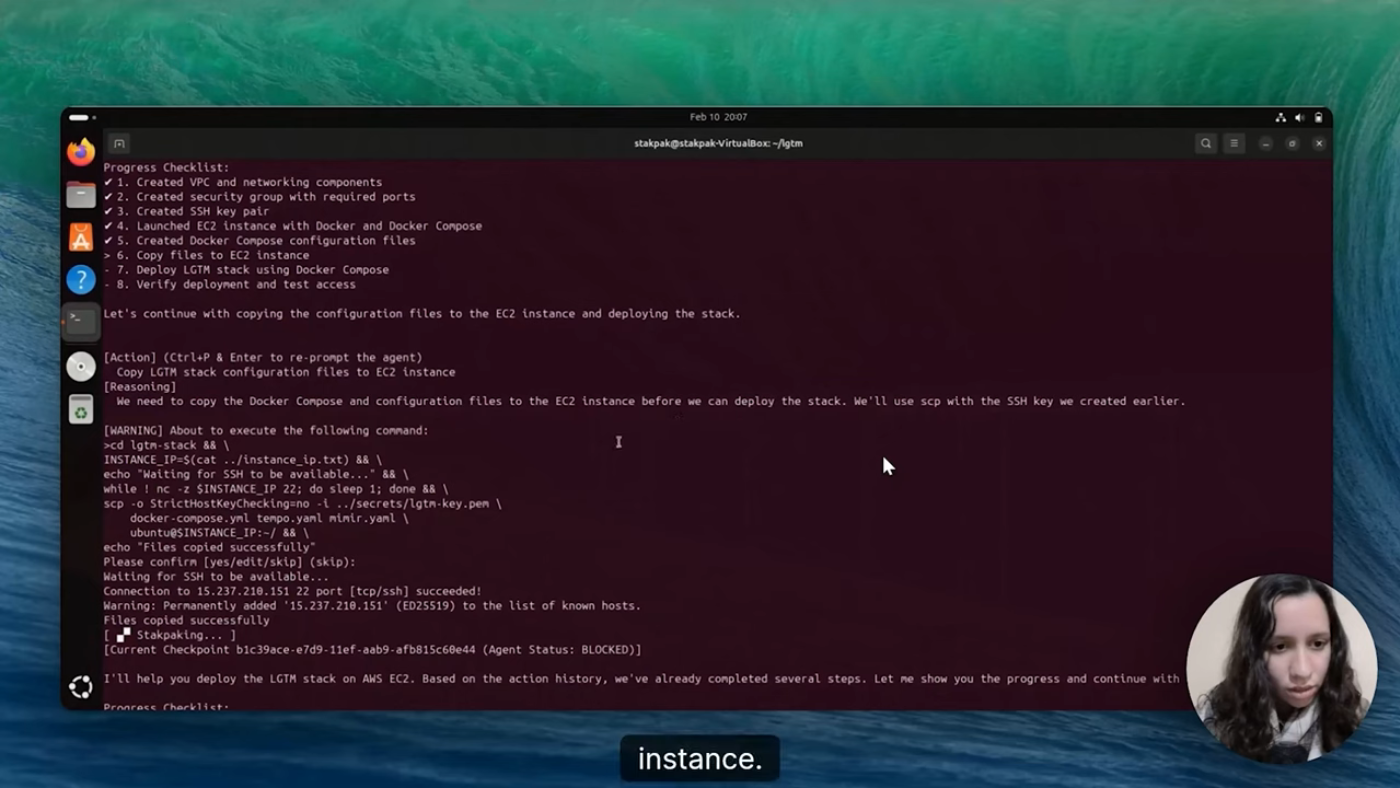Image resolution: width=1400 pixels, height=788 pixels.
Task: Click line '4. Launched EC2 instance with Docker'
Action: [x=292, y=226]
